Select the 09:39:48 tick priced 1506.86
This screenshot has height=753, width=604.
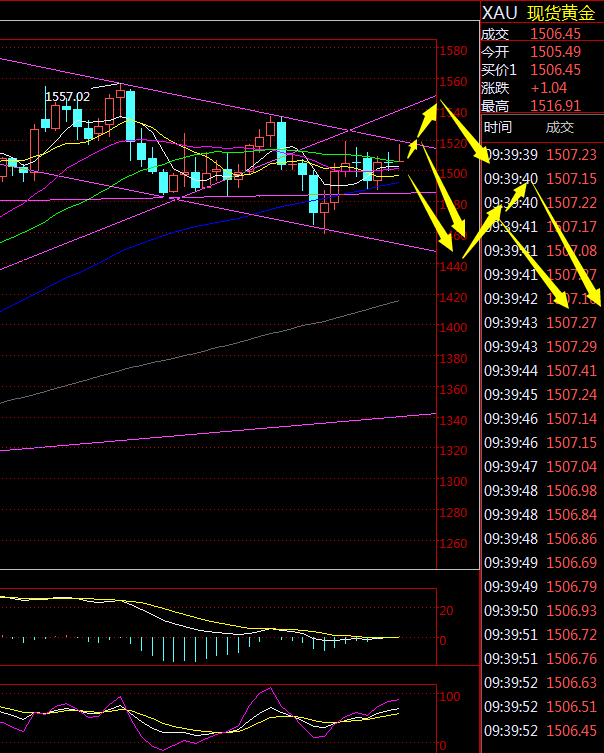point(541,539)
